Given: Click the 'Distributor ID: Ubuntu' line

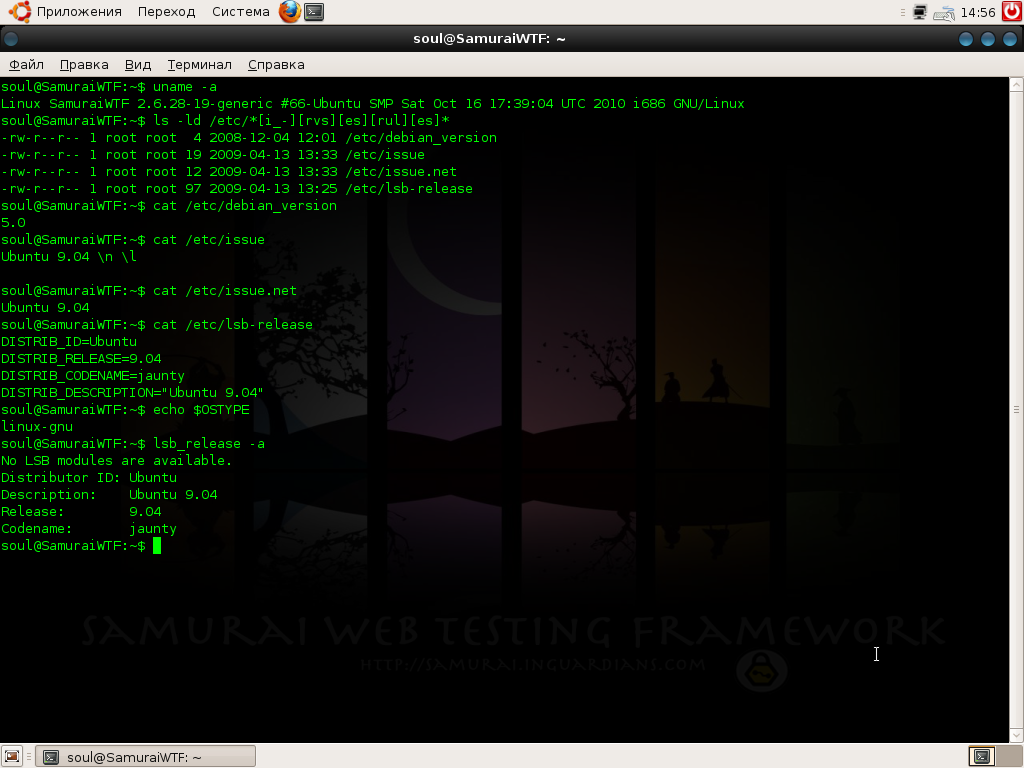Looking at the screenshot, I should tap(89, 477).
